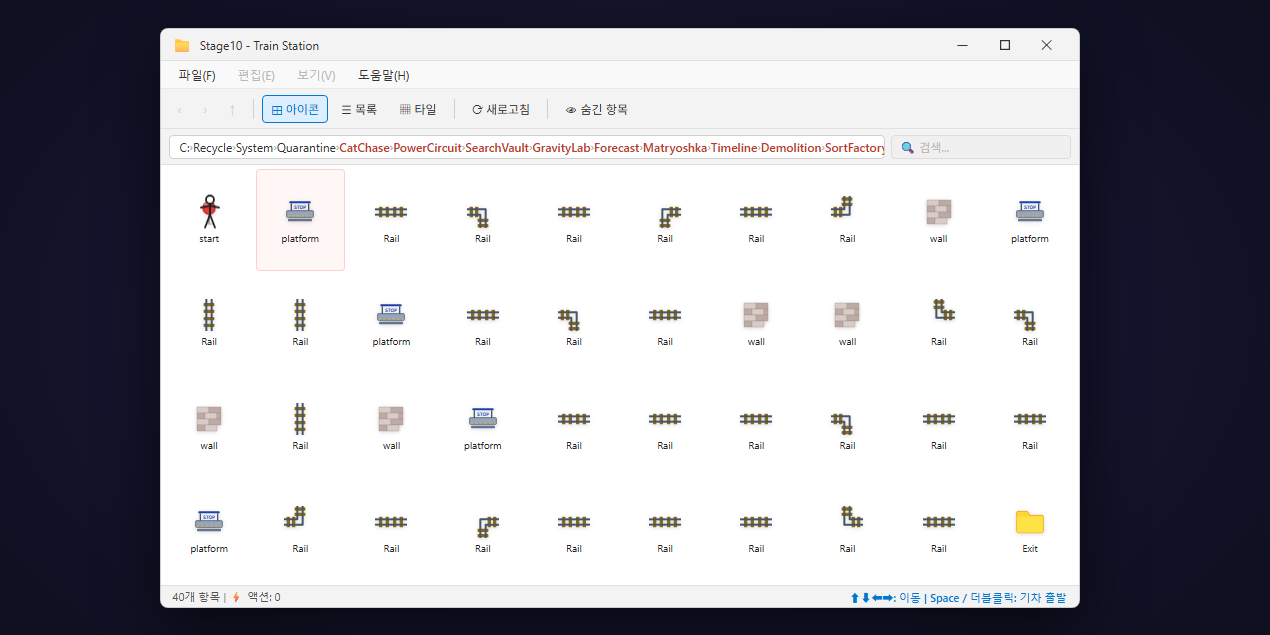The width and height of the screenshot is (1270, 635).
Task: Jump to SearchVault in the address path
Action: point(496,148)
